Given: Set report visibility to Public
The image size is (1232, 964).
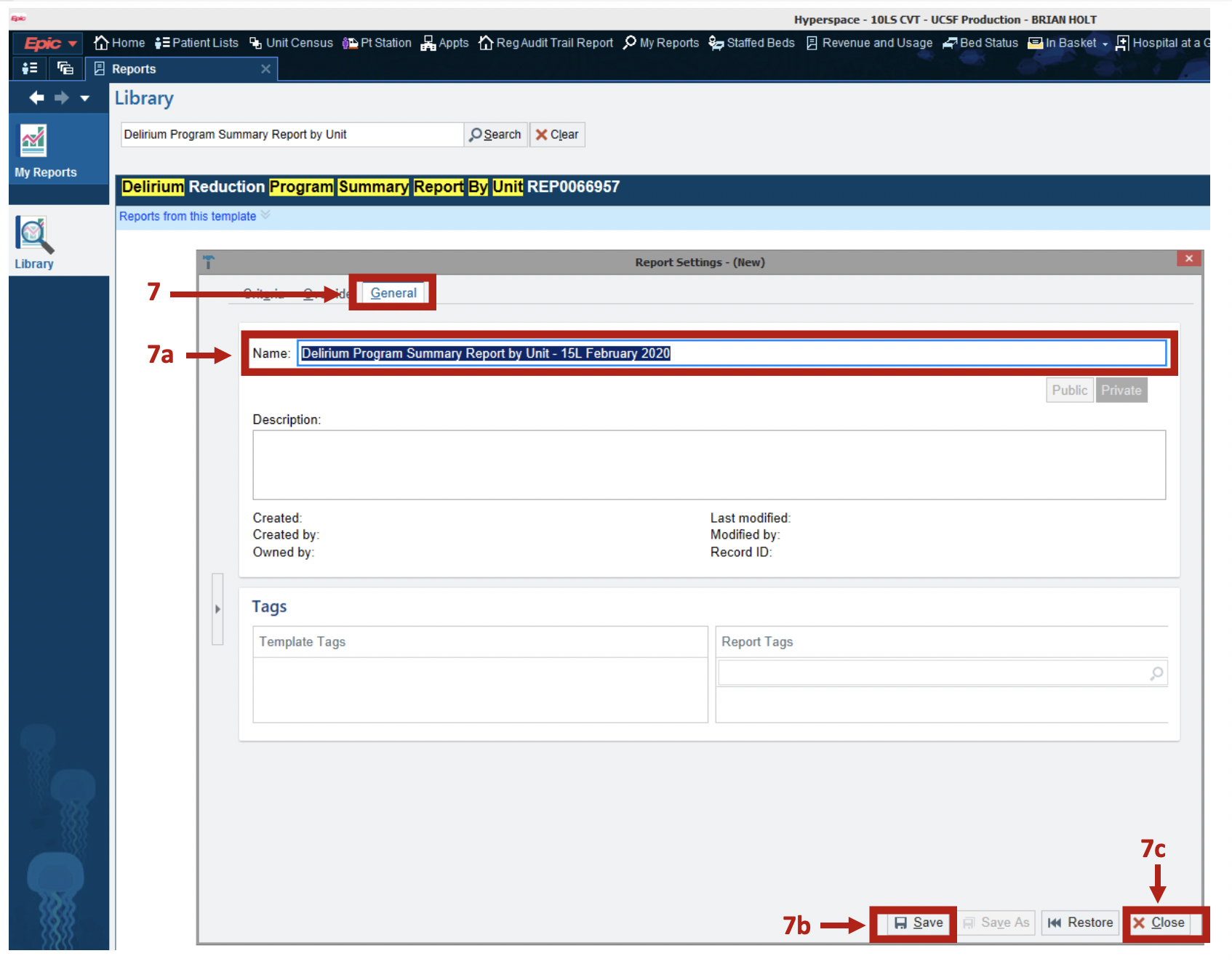Looking at the screenshot, I should 1069,390.
